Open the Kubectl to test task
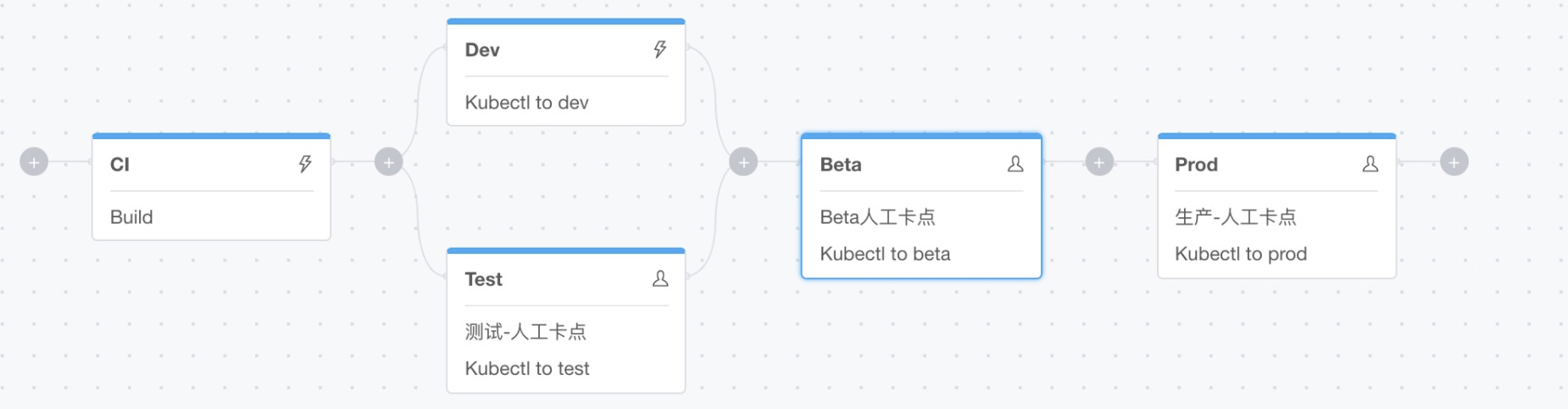Viewport: 1568px width, 409px height. [x=527, y=368]
